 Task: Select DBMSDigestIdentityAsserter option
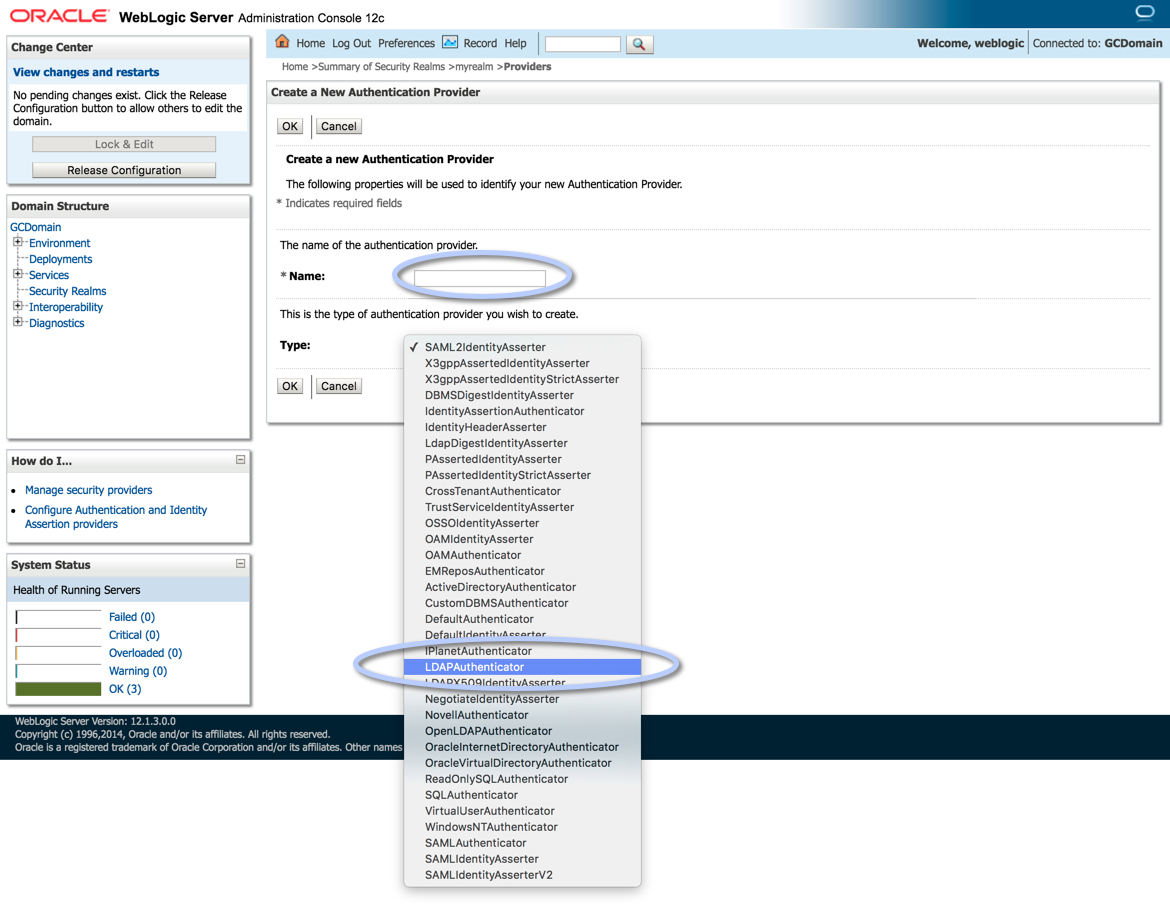tap(522, 395)
